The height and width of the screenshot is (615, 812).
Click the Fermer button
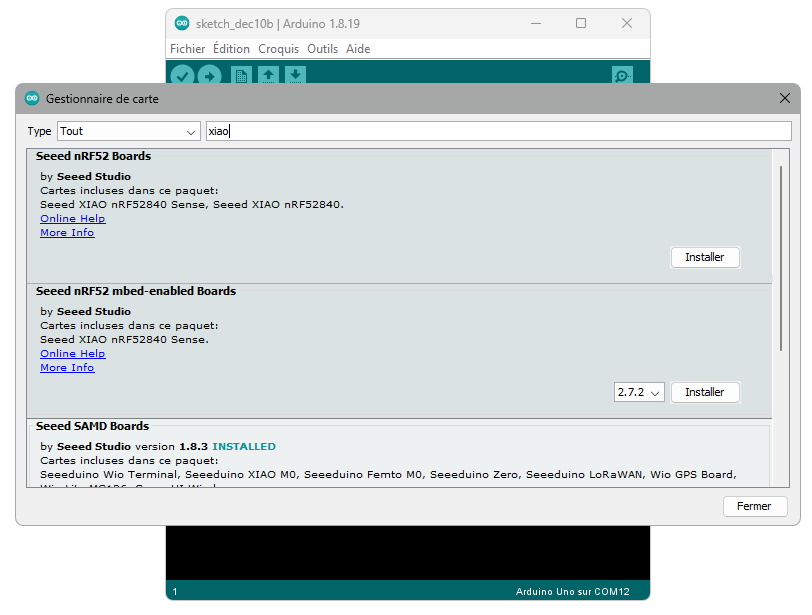point(754,506)
